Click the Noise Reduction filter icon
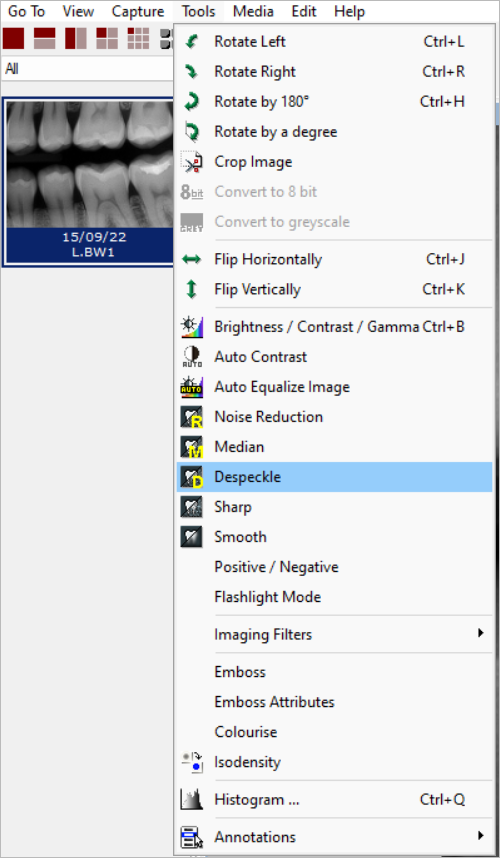Screen dimensions: 500x858 click(x=191, y=417)
